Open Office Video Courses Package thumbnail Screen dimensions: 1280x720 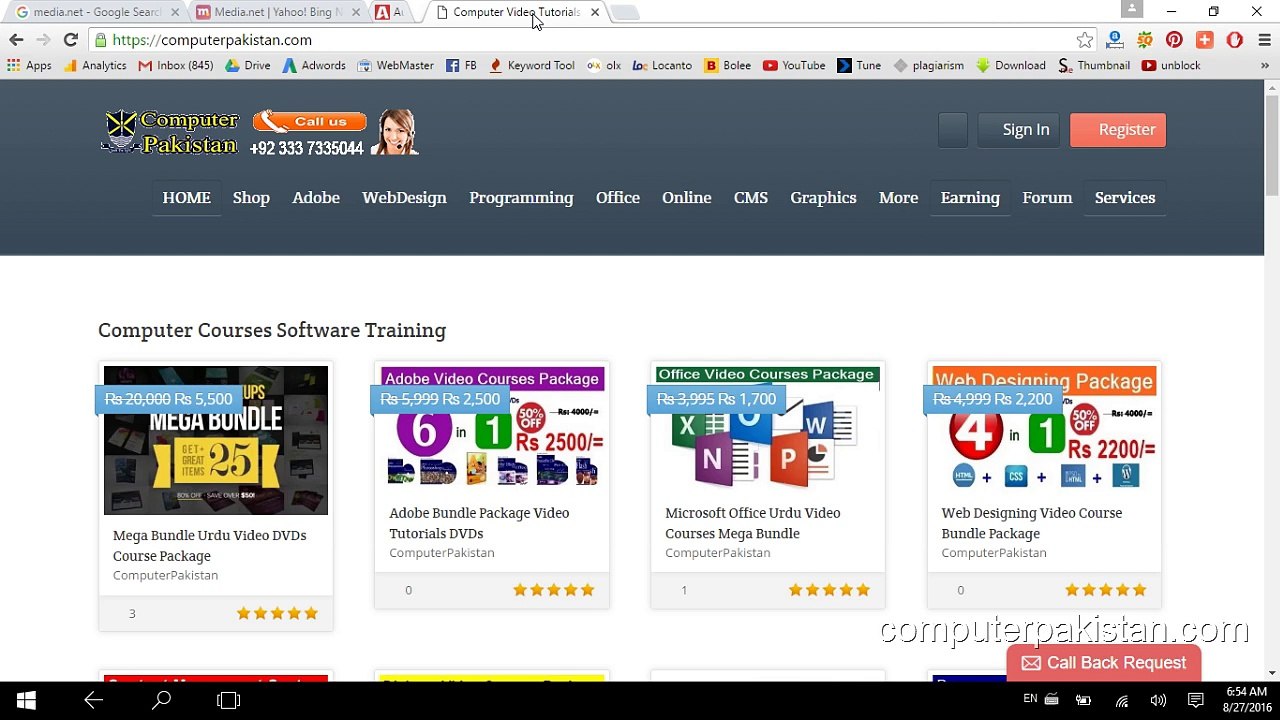click(x=768, y=428)
